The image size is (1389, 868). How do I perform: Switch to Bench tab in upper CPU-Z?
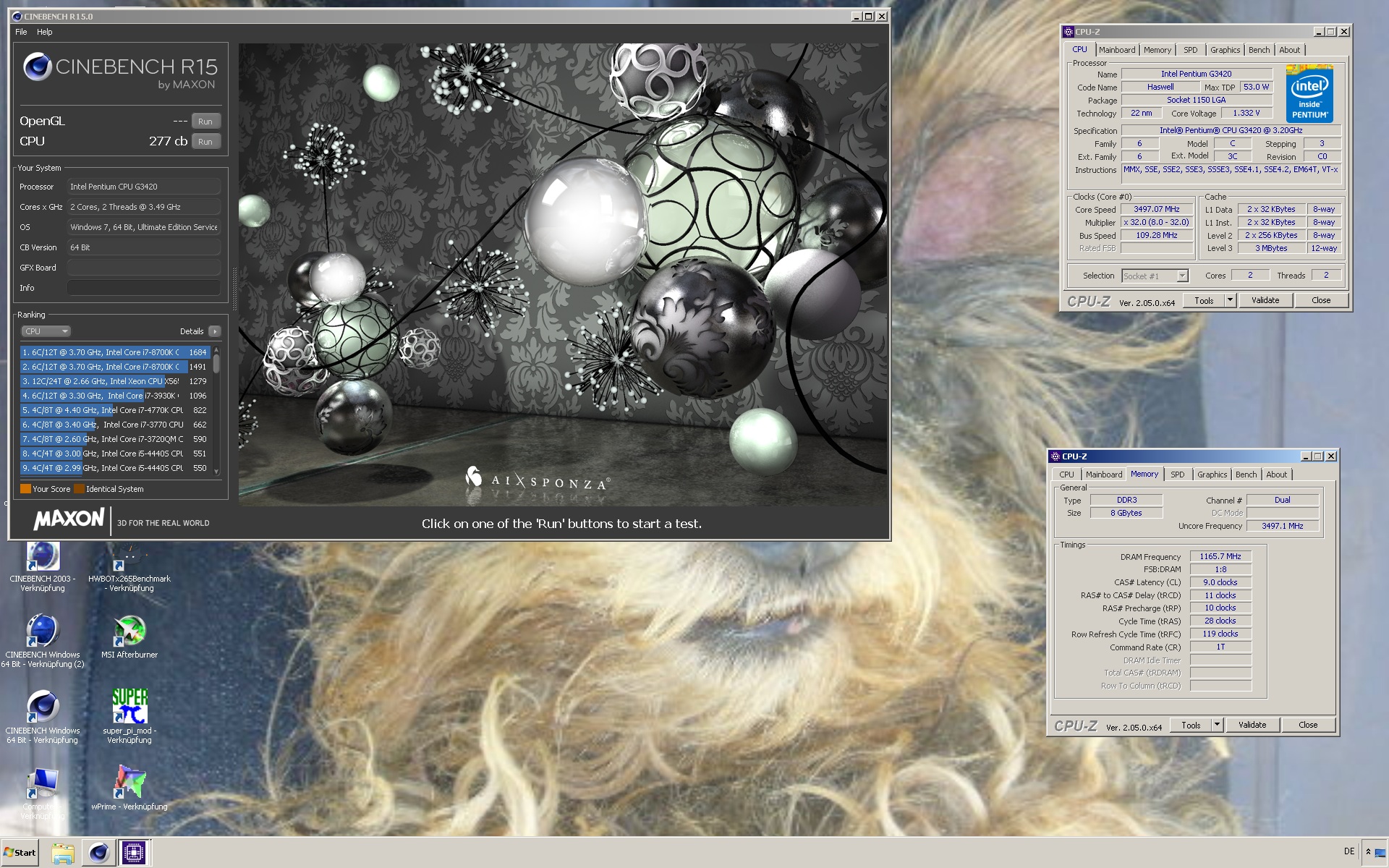(x=1259, y=50)
